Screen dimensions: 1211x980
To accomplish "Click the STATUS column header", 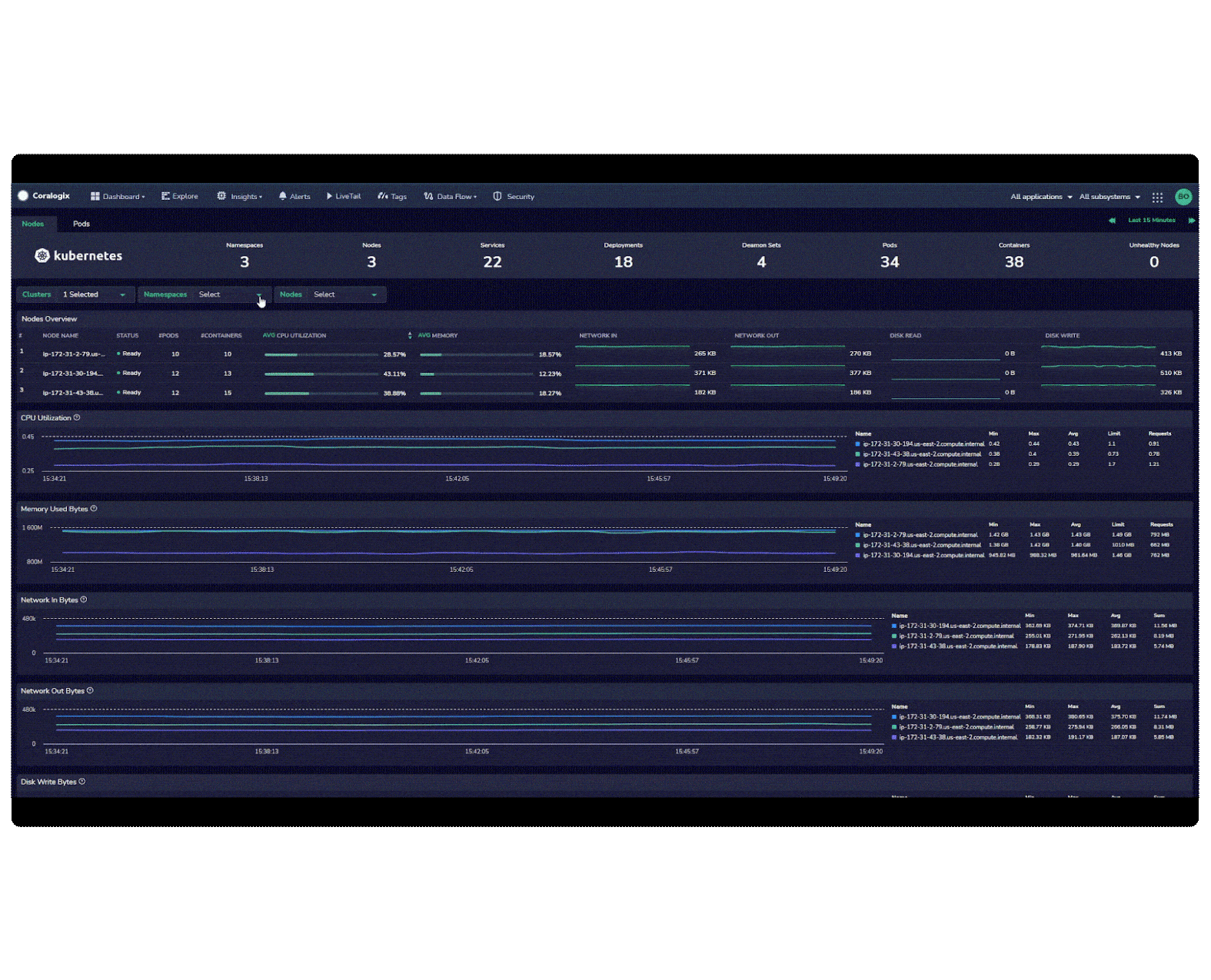I will pos(128,335).
